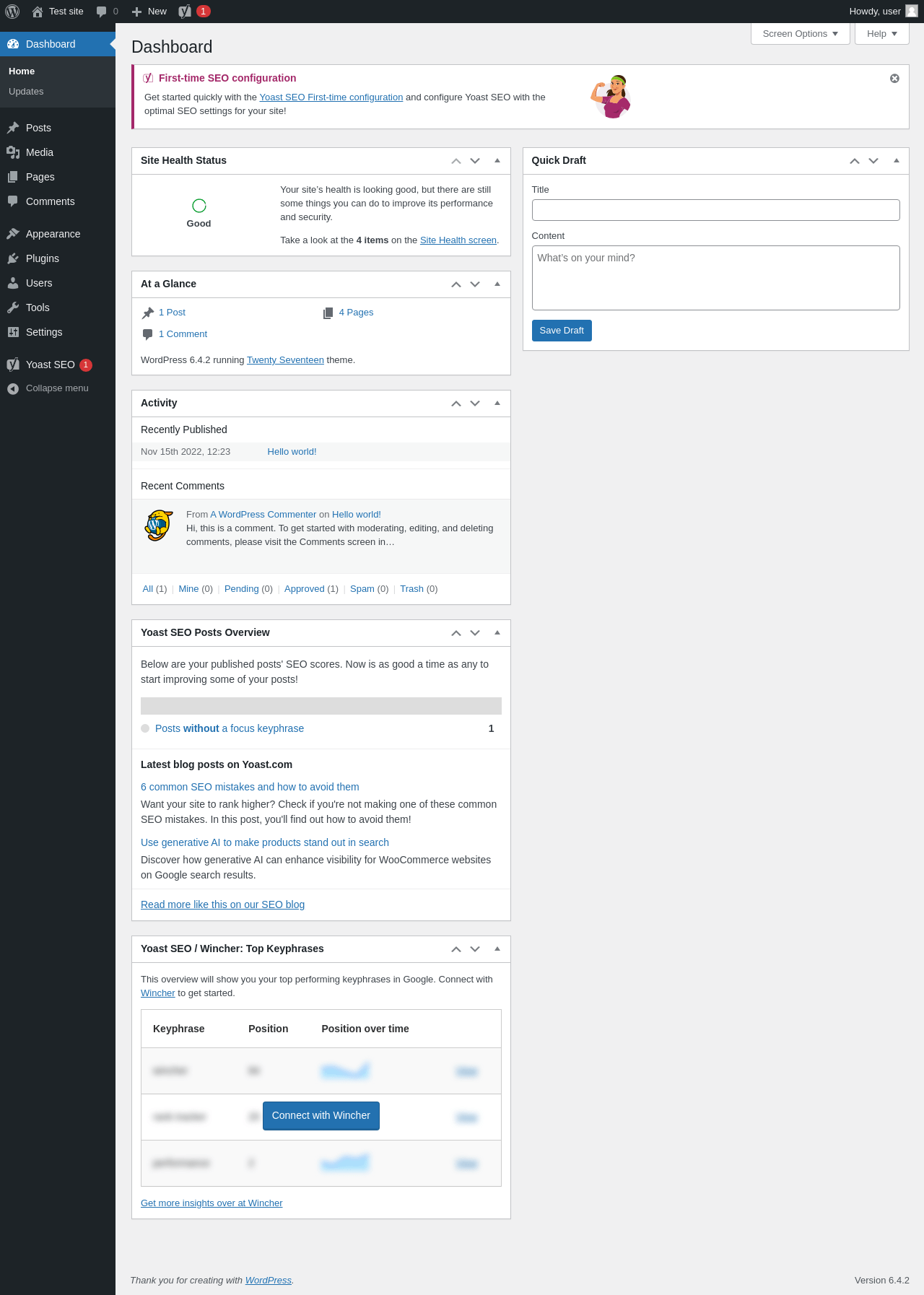Click the Yoast SEO sidebar icon
The height and width of the screenshot is (1295, 924).
13,365
